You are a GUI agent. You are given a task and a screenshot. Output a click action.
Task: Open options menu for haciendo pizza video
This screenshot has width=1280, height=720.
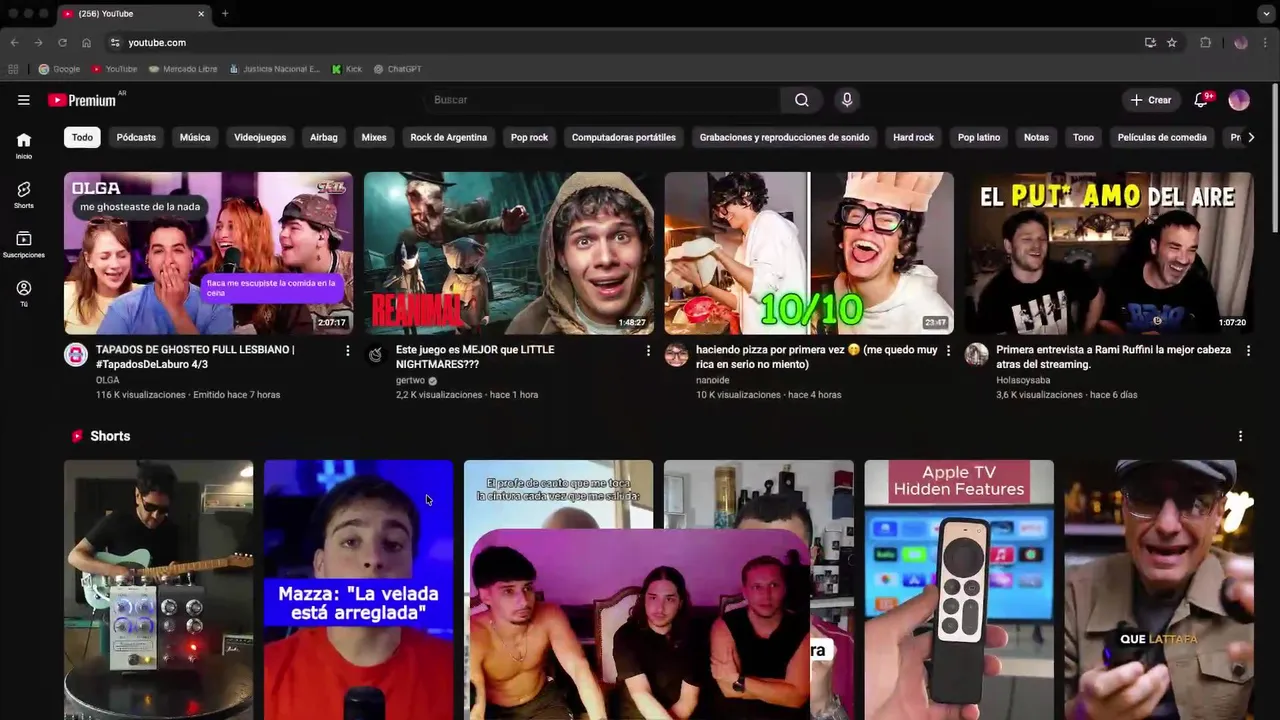click(948, 351)
